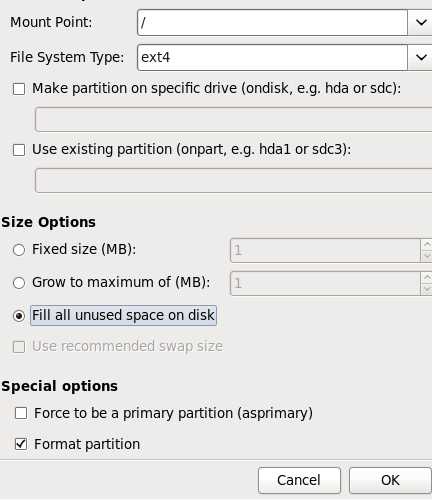Click the ext4 file system field
This screenshot has height=500, width=432.
tap(272, 57)
